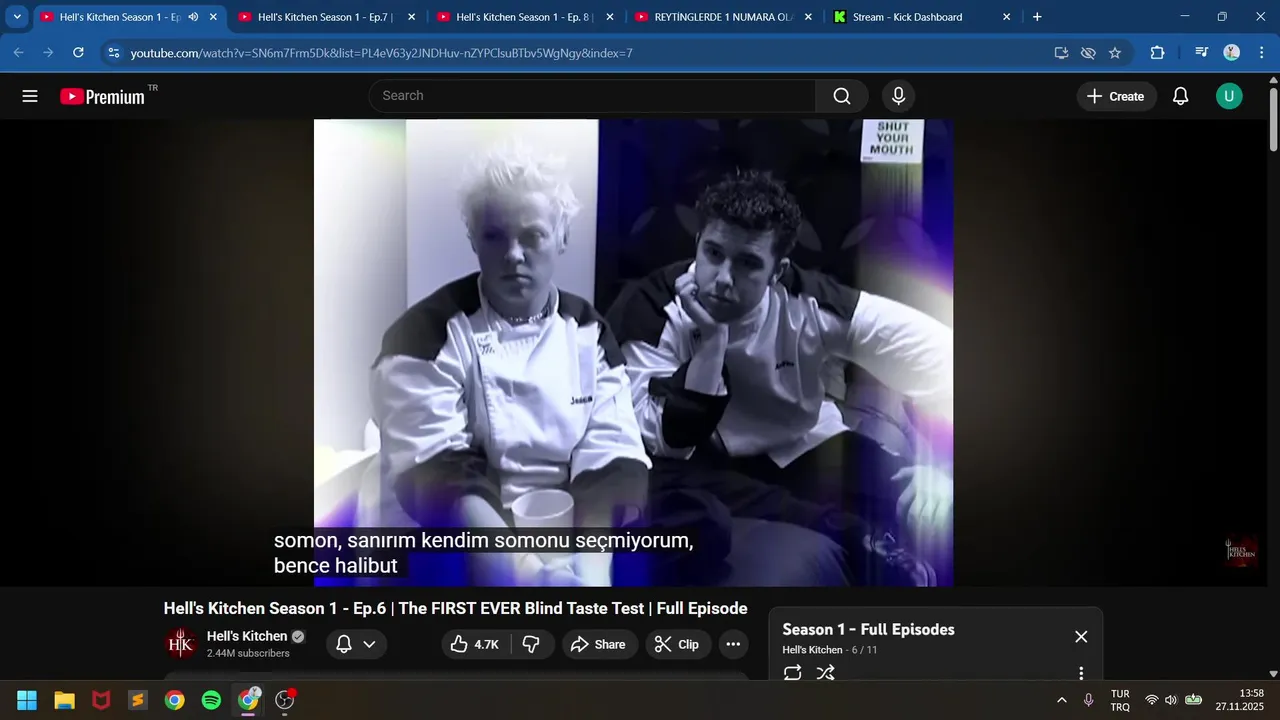This screenshot has height=720, width=1280.
Task: Open the Chrome profile picture
Action: coord(1232,53)
